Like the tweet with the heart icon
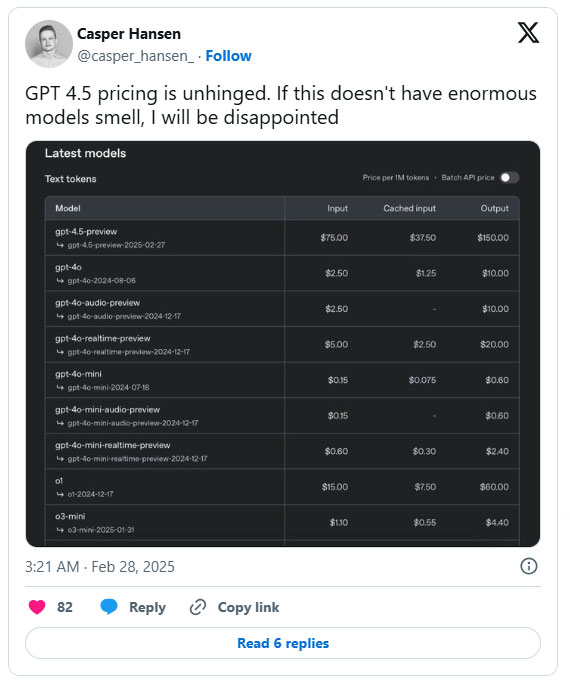This screenshot has height=681, width=570. [37, 607]
